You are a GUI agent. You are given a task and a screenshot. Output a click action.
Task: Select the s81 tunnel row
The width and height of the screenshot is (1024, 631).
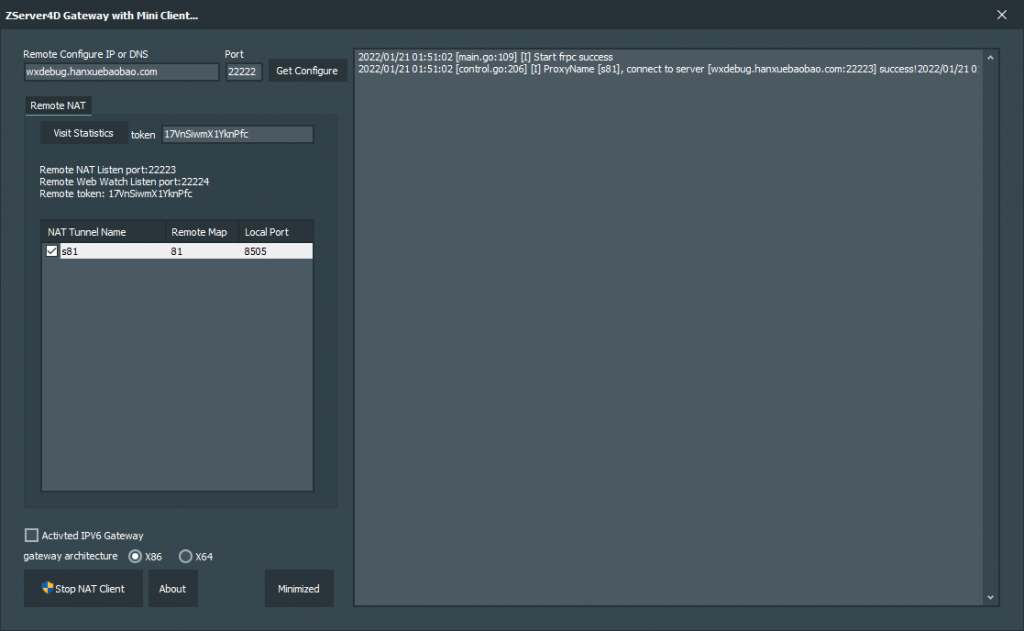click(x=180, y=252)
